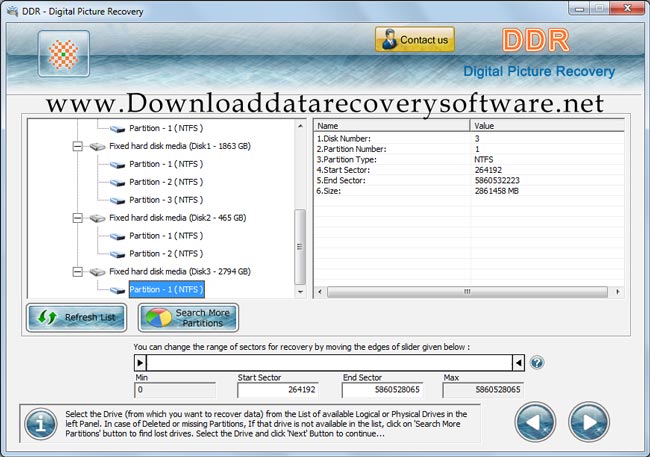This screenshot has height=457, width=650.
Task: Click partition icon of Disk2 Partition - 2
Action: point(118,255)
